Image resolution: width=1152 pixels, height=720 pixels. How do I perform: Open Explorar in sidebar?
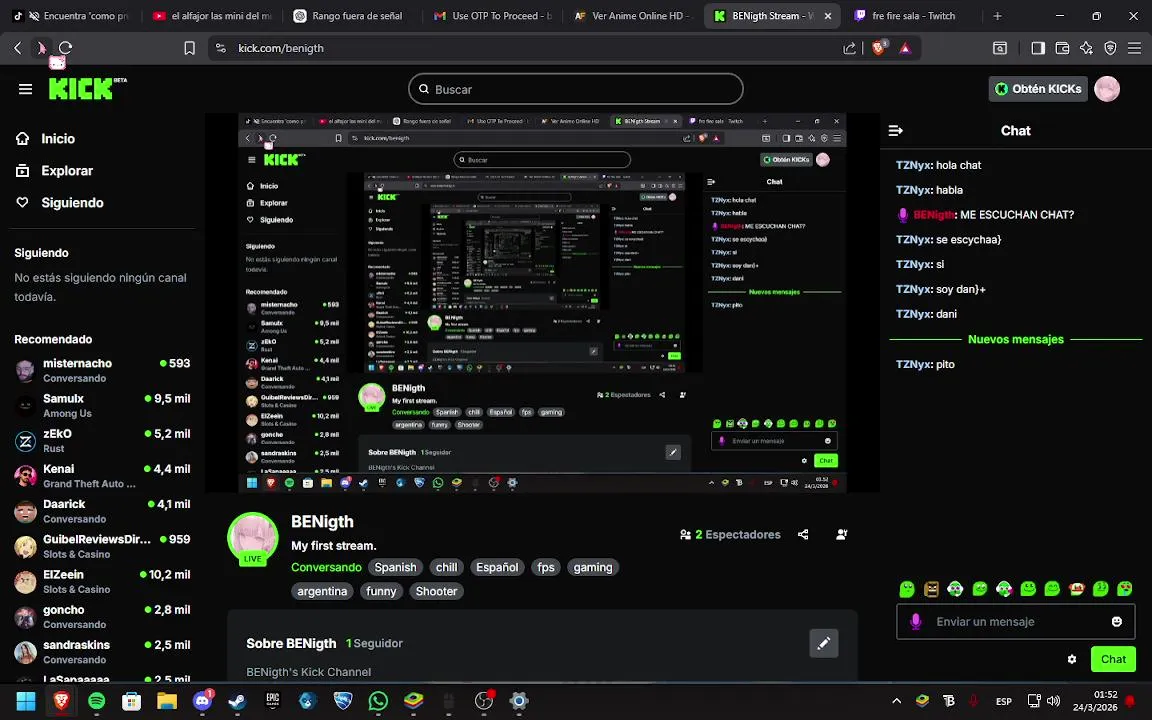coord(54,170)
